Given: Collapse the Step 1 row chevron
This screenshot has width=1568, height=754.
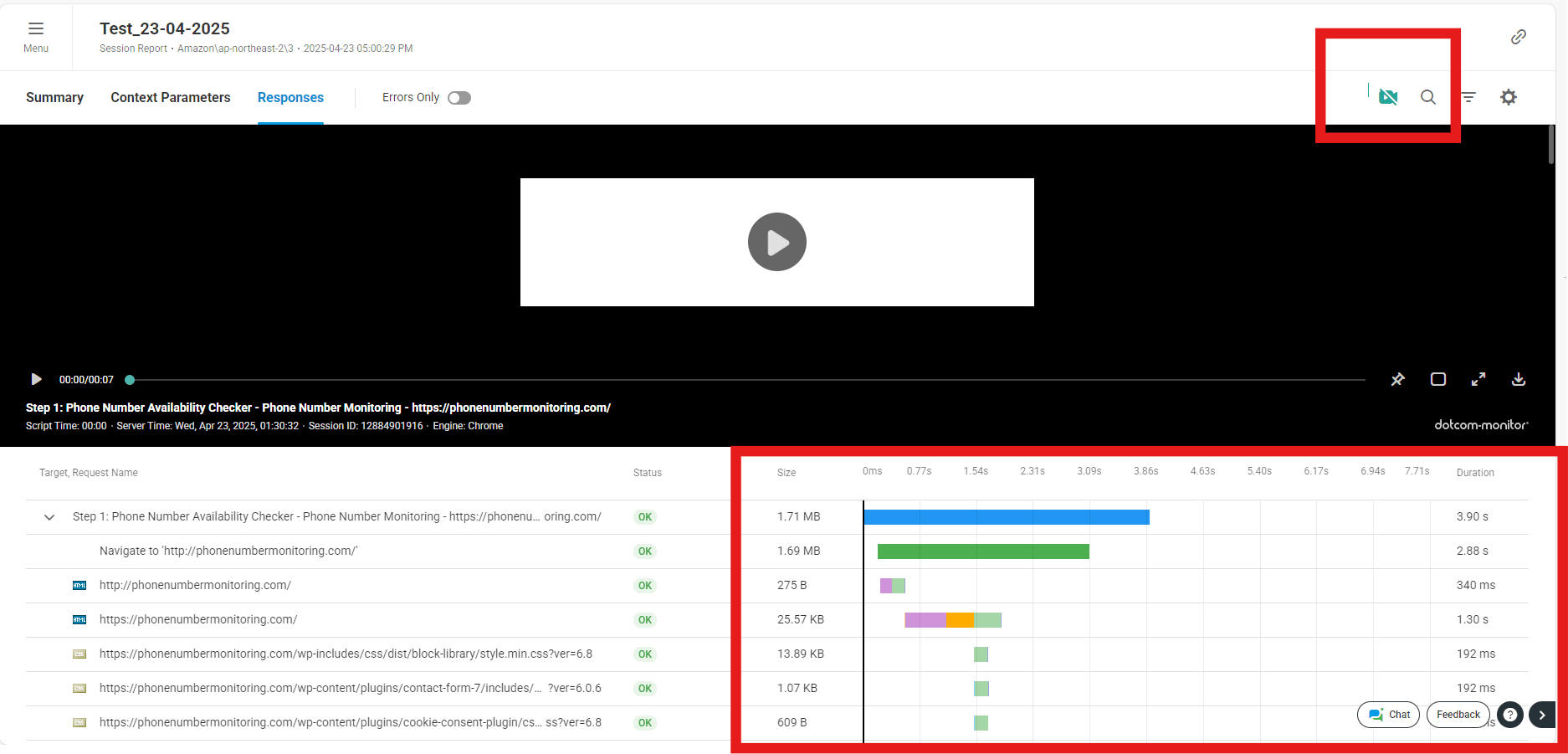Looking at the screenshot, I should [x=49, y=517].
